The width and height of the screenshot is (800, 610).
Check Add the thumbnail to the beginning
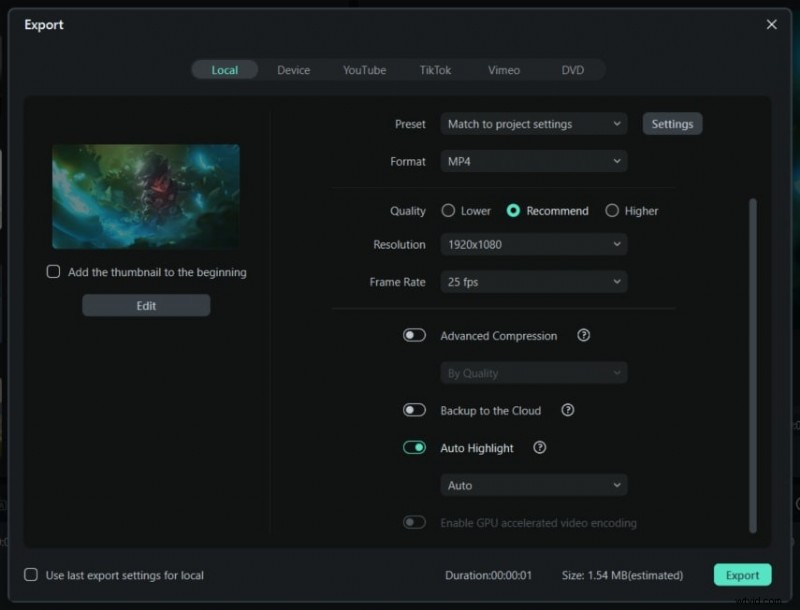click(53, 271)
